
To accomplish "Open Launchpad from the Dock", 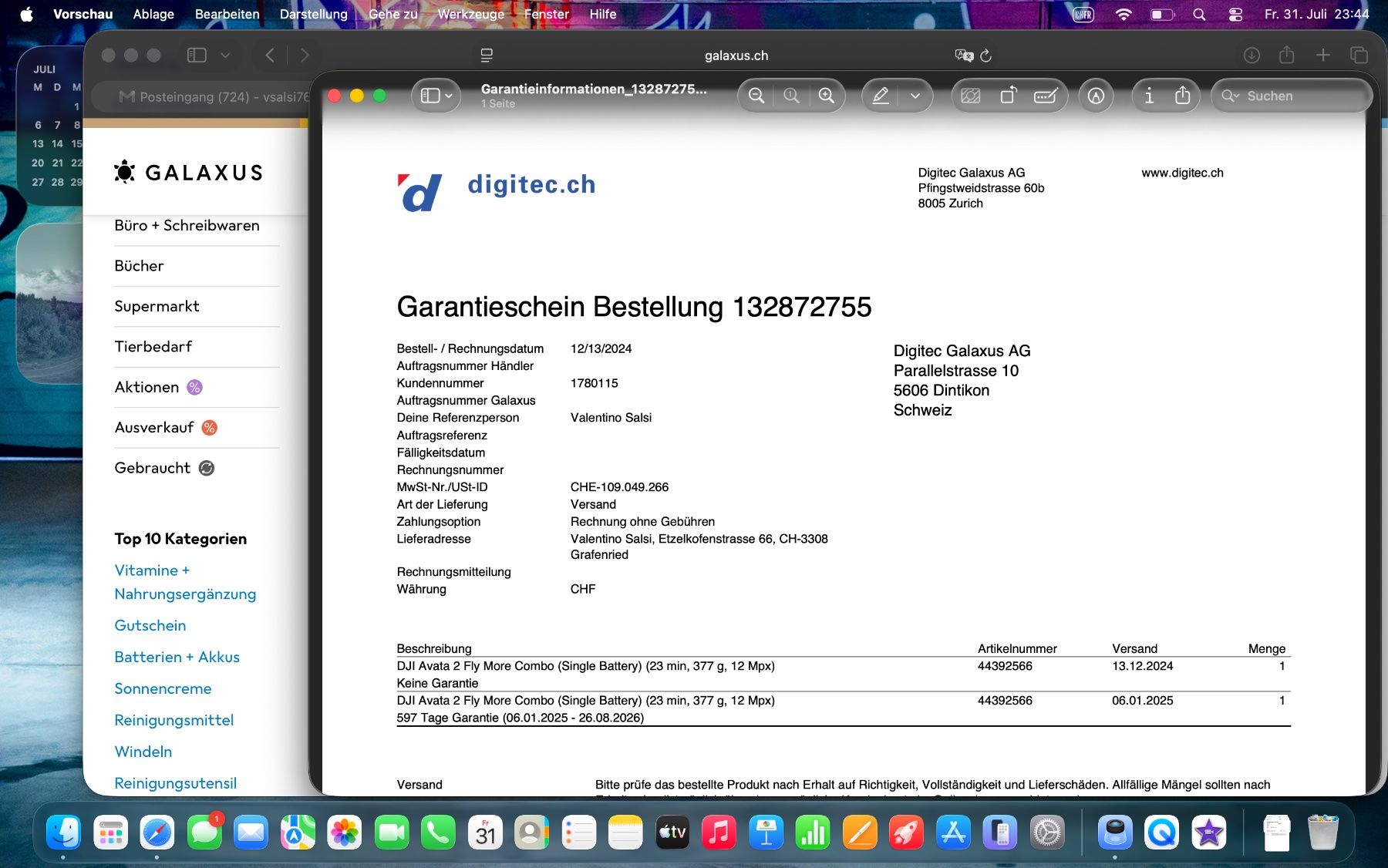I will pyautogui.click(x=110, y=833).
